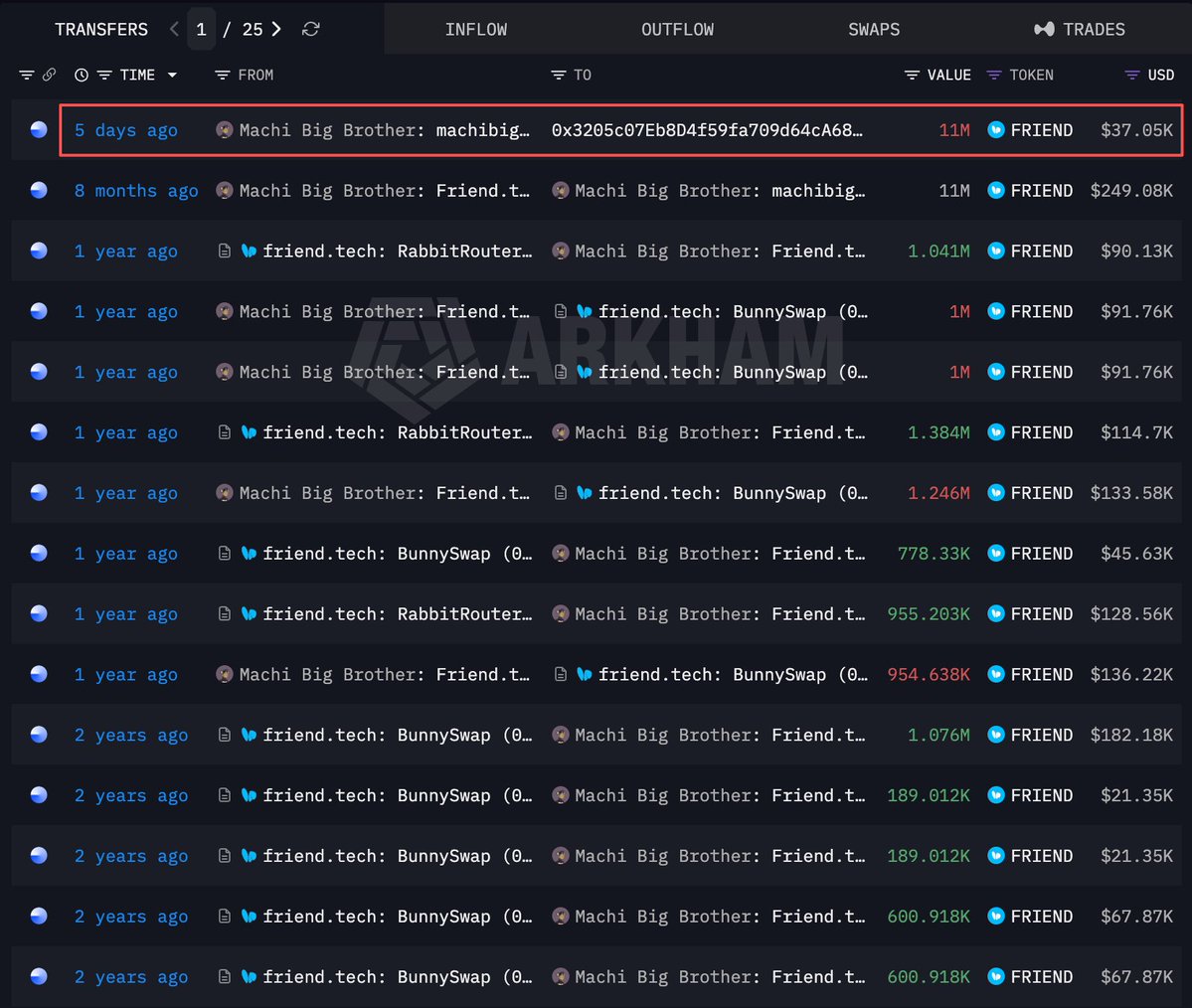Click the clock icon beside TIME
This screenshot has width=1192, height=1008.
[82, 75]
